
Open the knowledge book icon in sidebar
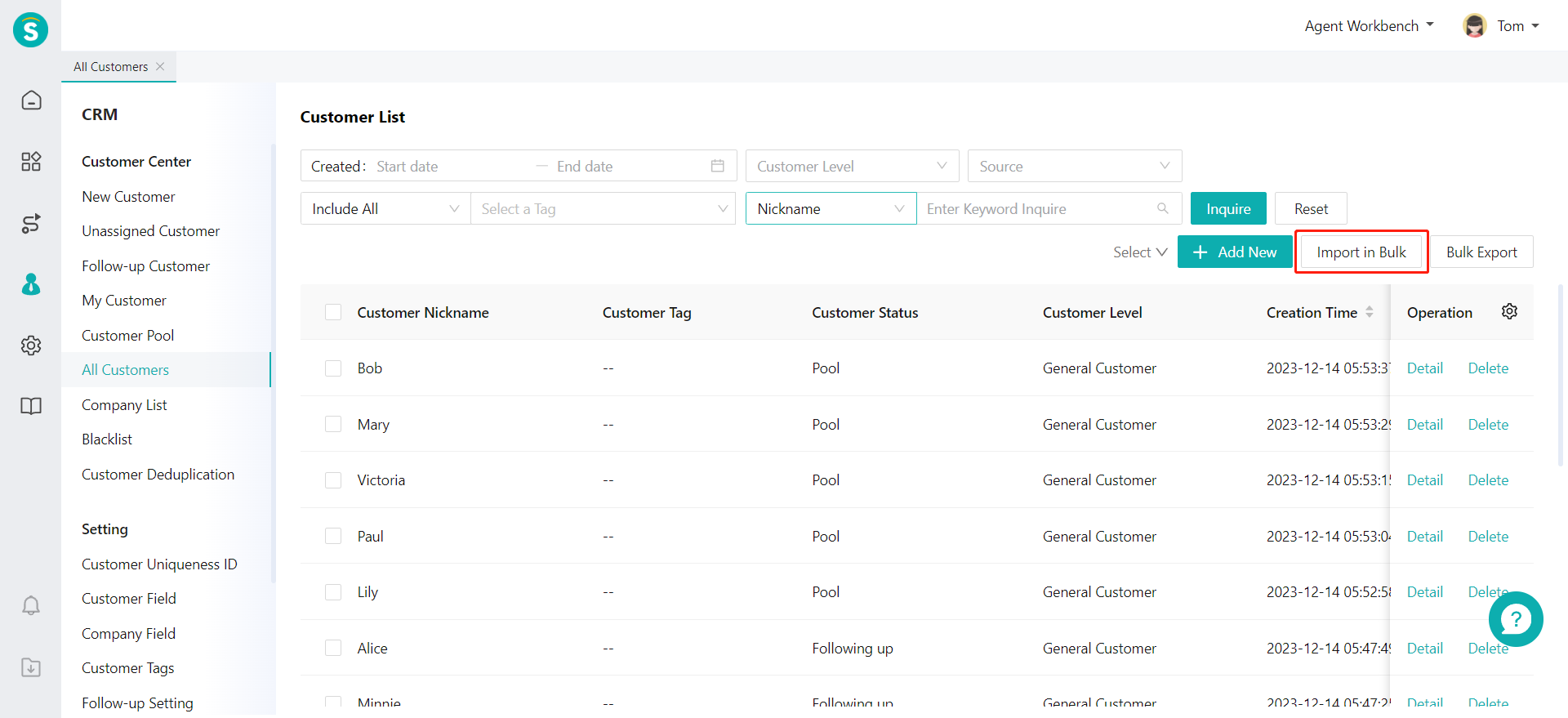31,406
